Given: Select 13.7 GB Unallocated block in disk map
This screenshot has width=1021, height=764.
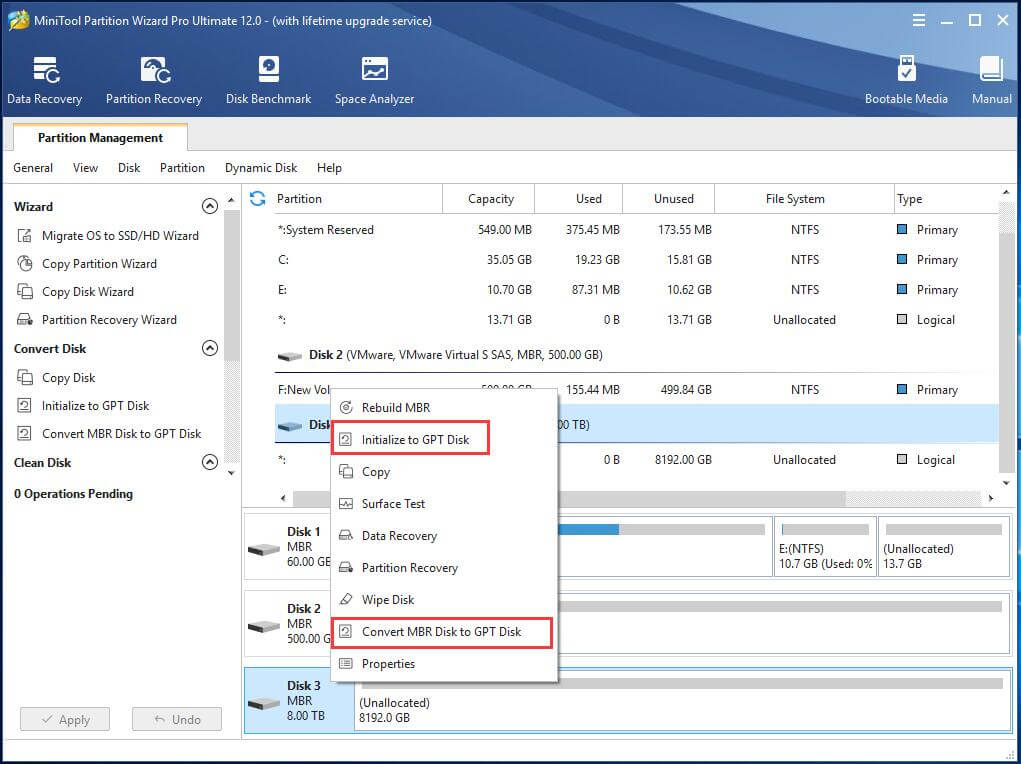Looking at the screenshot, I should coord(944,547).
